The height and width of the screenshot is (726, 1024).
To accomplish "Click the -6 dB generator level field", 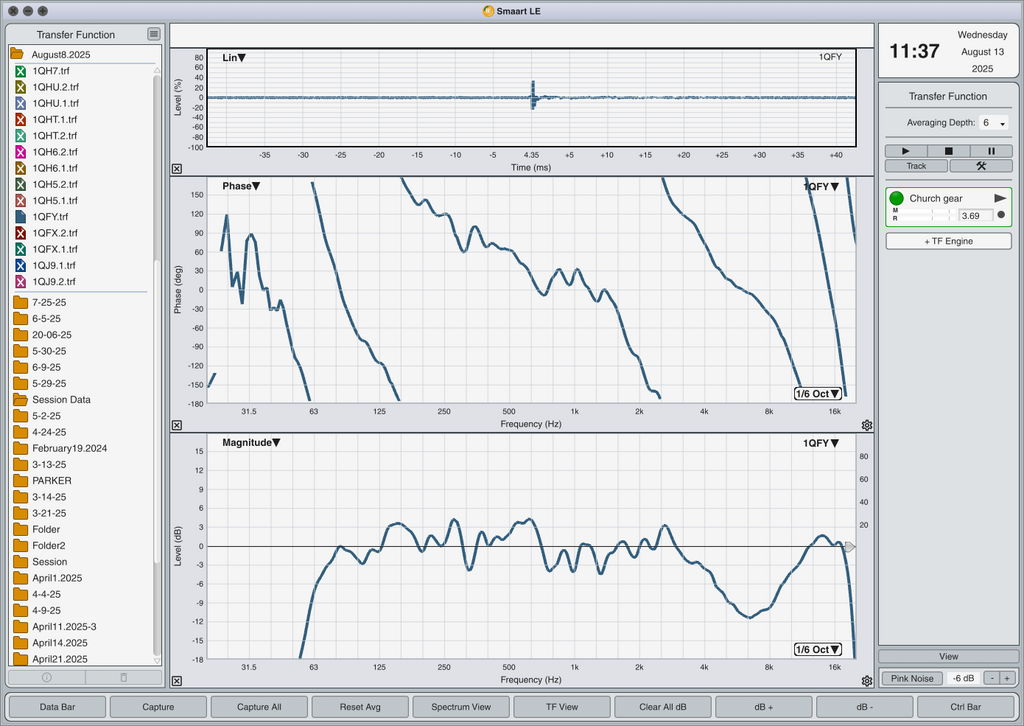I will click(964, 678).
